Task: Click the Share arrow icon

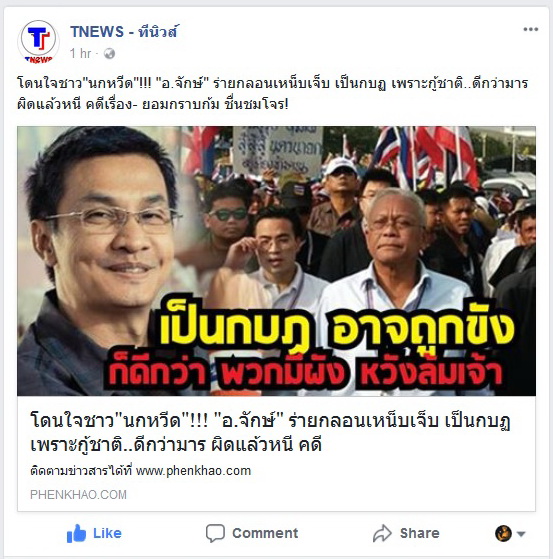Action: [x=382, y=533]
